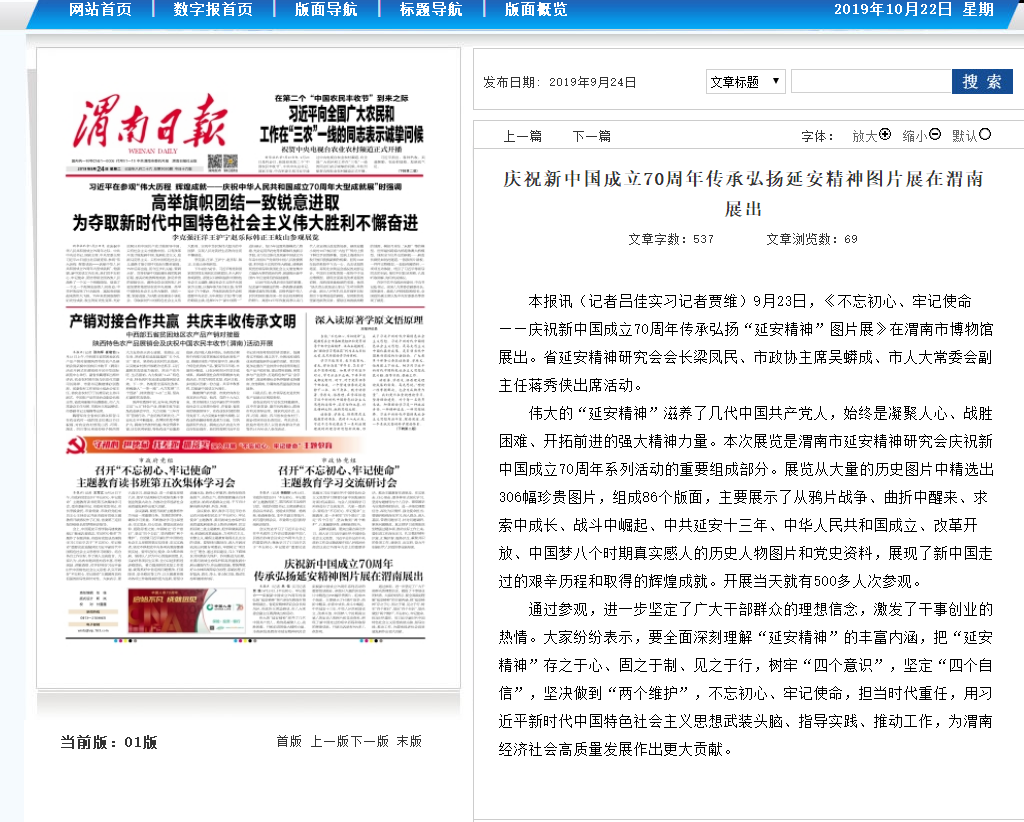Open 版面导航 menu
This screenshot has height=822, width=1024.
coord(326,9)
